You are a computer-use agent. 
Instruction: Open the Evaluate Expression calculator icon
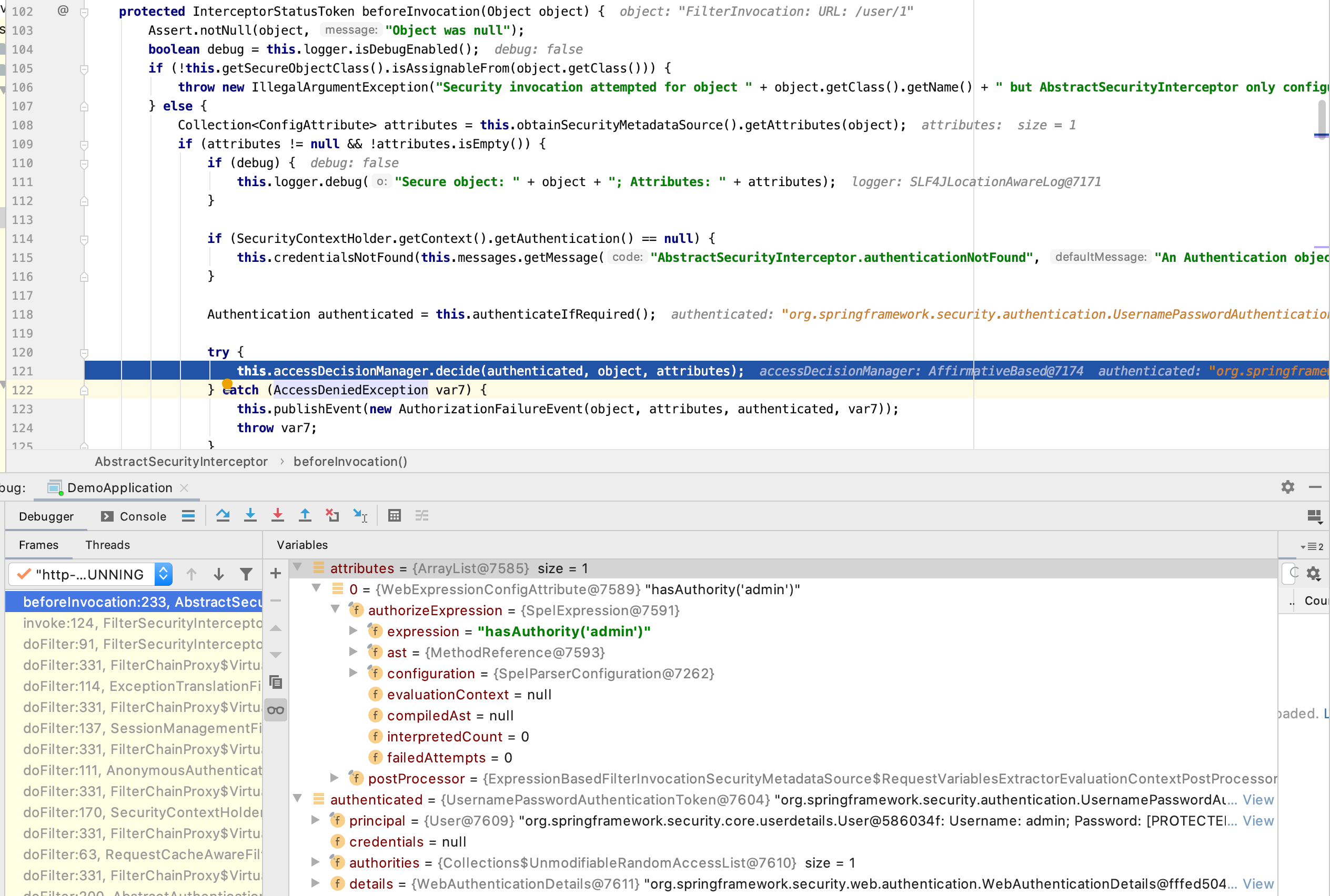(395, 515)
